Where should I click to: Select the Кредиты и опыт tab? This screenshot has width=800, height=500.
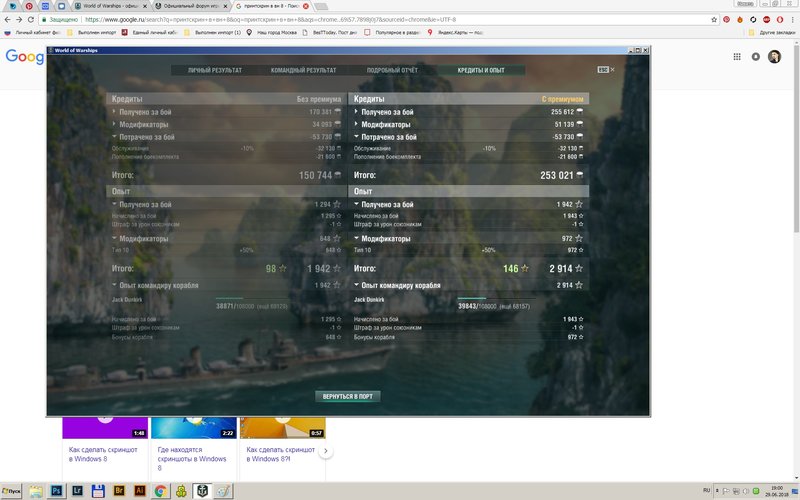point(481,70)
